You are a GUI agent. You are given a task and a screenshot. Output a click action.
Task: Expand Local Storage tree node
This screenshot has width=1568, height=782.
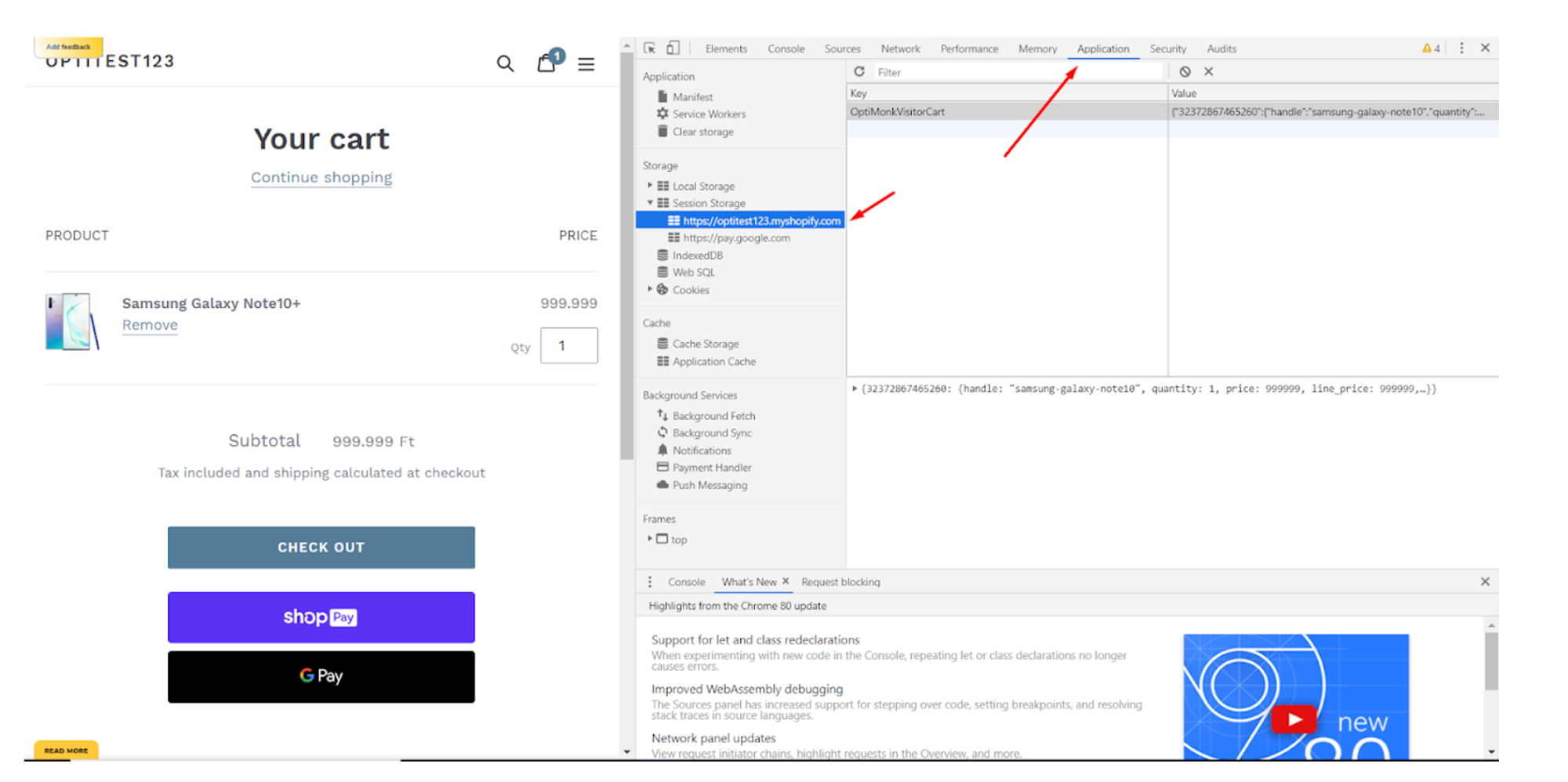pos(650,186)
